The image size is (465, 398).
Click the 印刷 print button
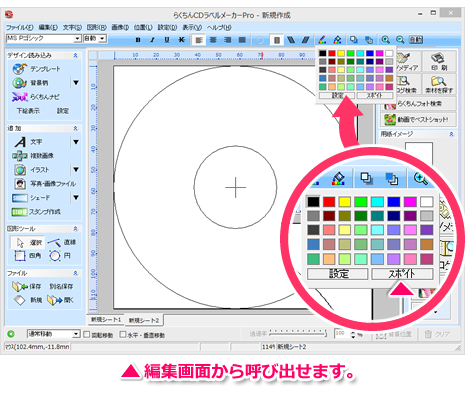[x=439, y=61]
